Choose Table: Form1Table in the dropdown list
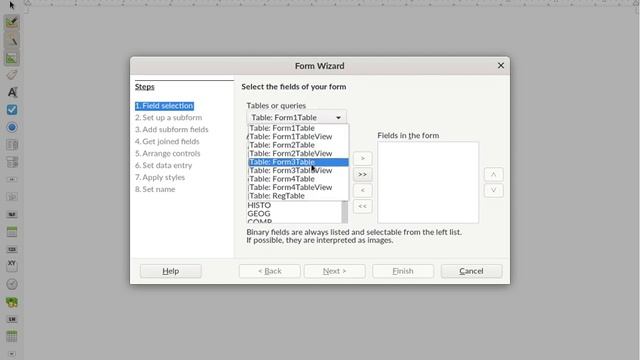640x360 pixels. pos(298,128)
